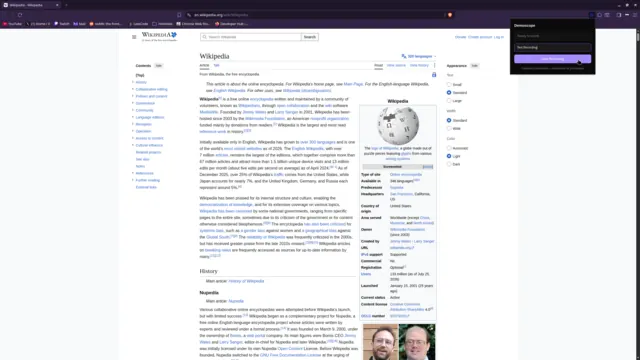640x360 pixels.
Task: Open the Twitch bookmark
Action: click(62, 24)
